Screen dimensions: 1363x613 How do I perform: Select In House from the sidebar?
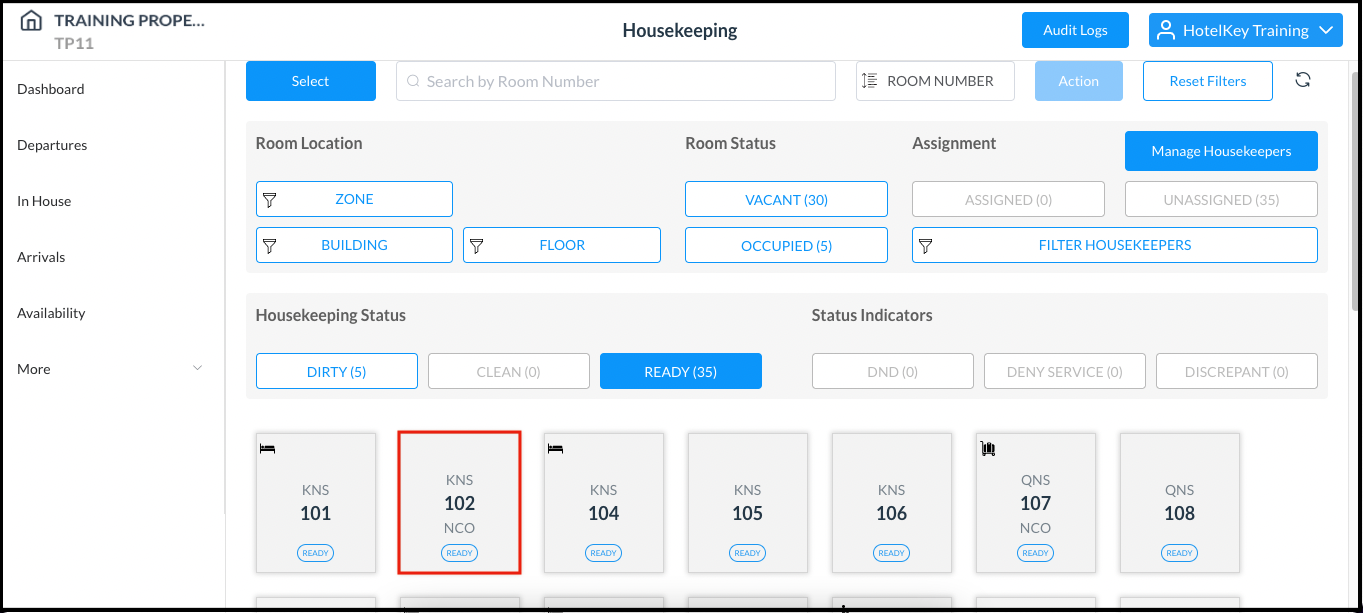(x=44, y=201)
